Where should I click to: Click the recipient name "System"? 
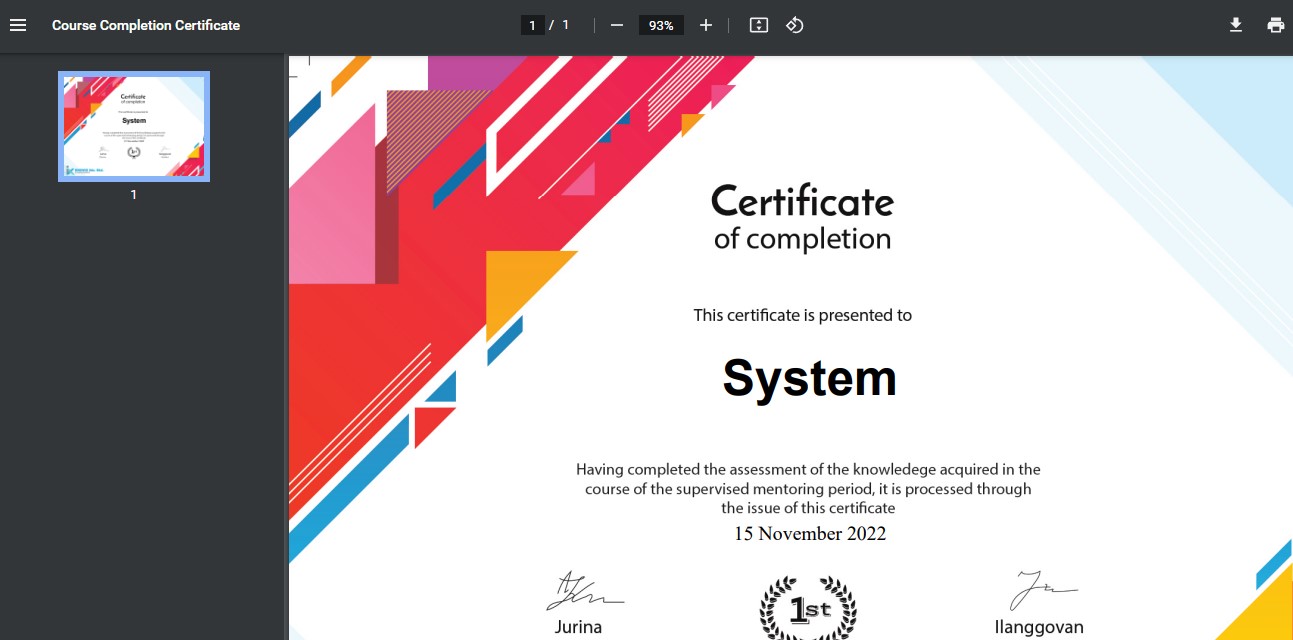(809, 378)
